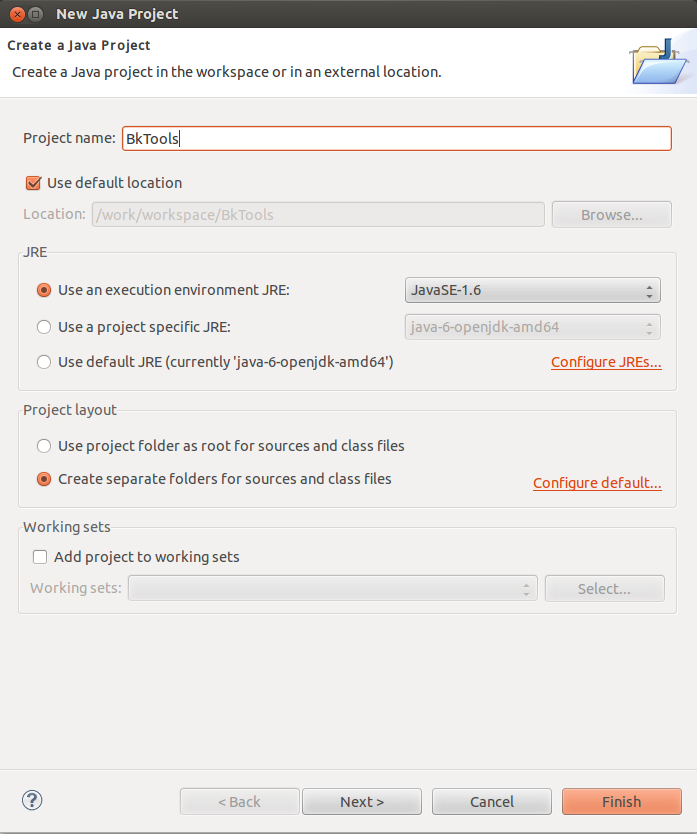Click the Java project folder wizard icon

(x=659, y=61)
